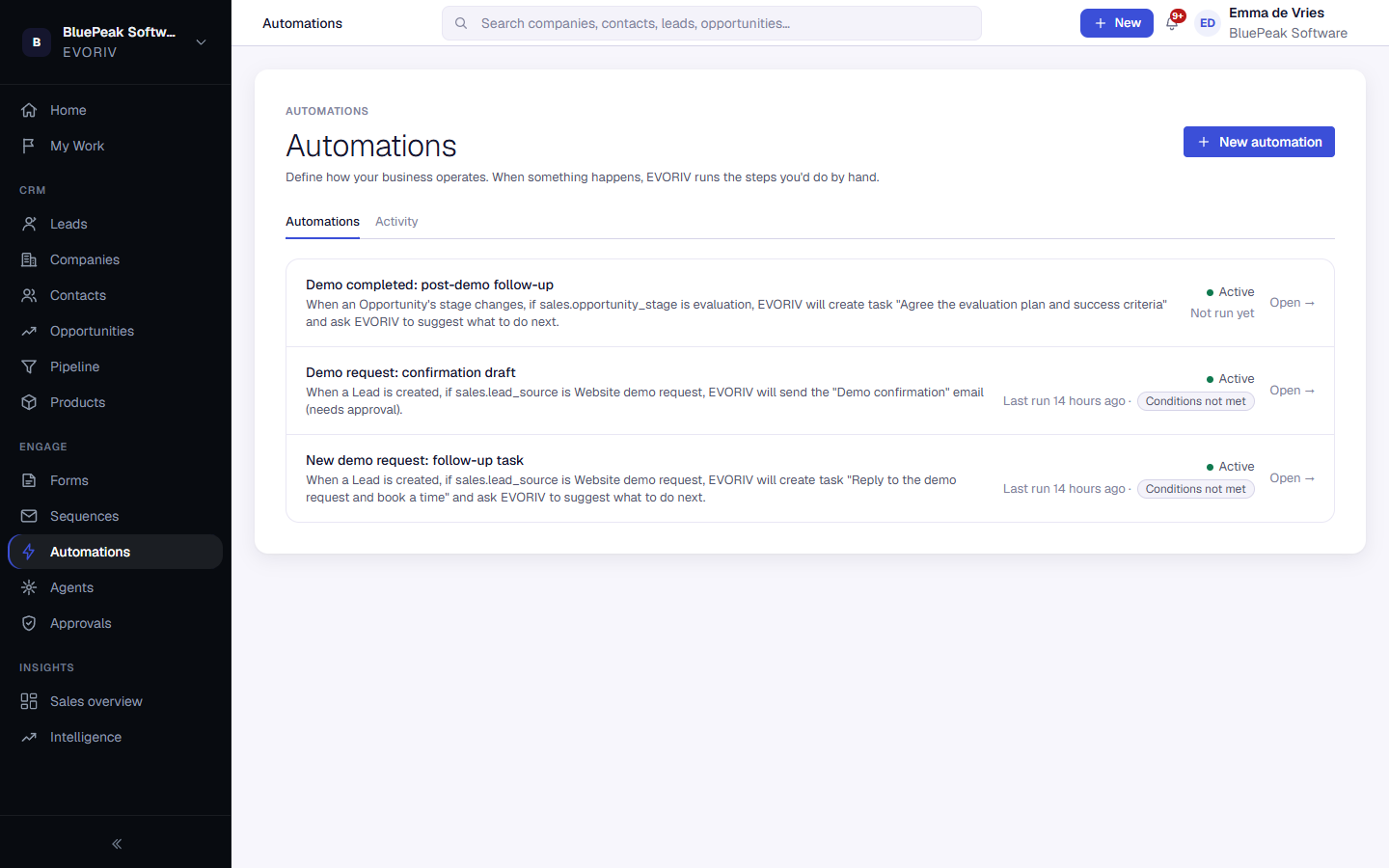Viewport: 1389px width, 868px height.
Task: Click Conditions not met badge for follow-up task
Action: pos(1196,489)
